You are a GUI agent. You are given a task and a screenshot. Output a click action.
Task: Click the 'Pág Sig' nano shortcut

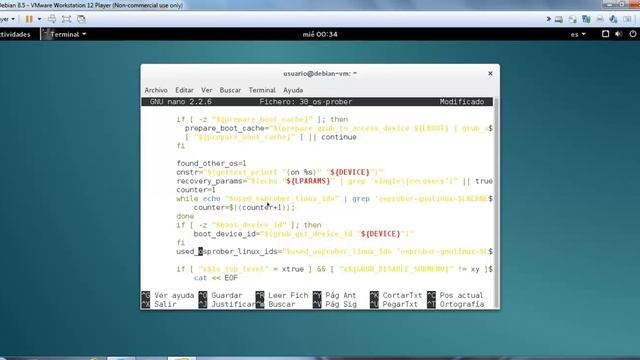[x=335, y=304]
